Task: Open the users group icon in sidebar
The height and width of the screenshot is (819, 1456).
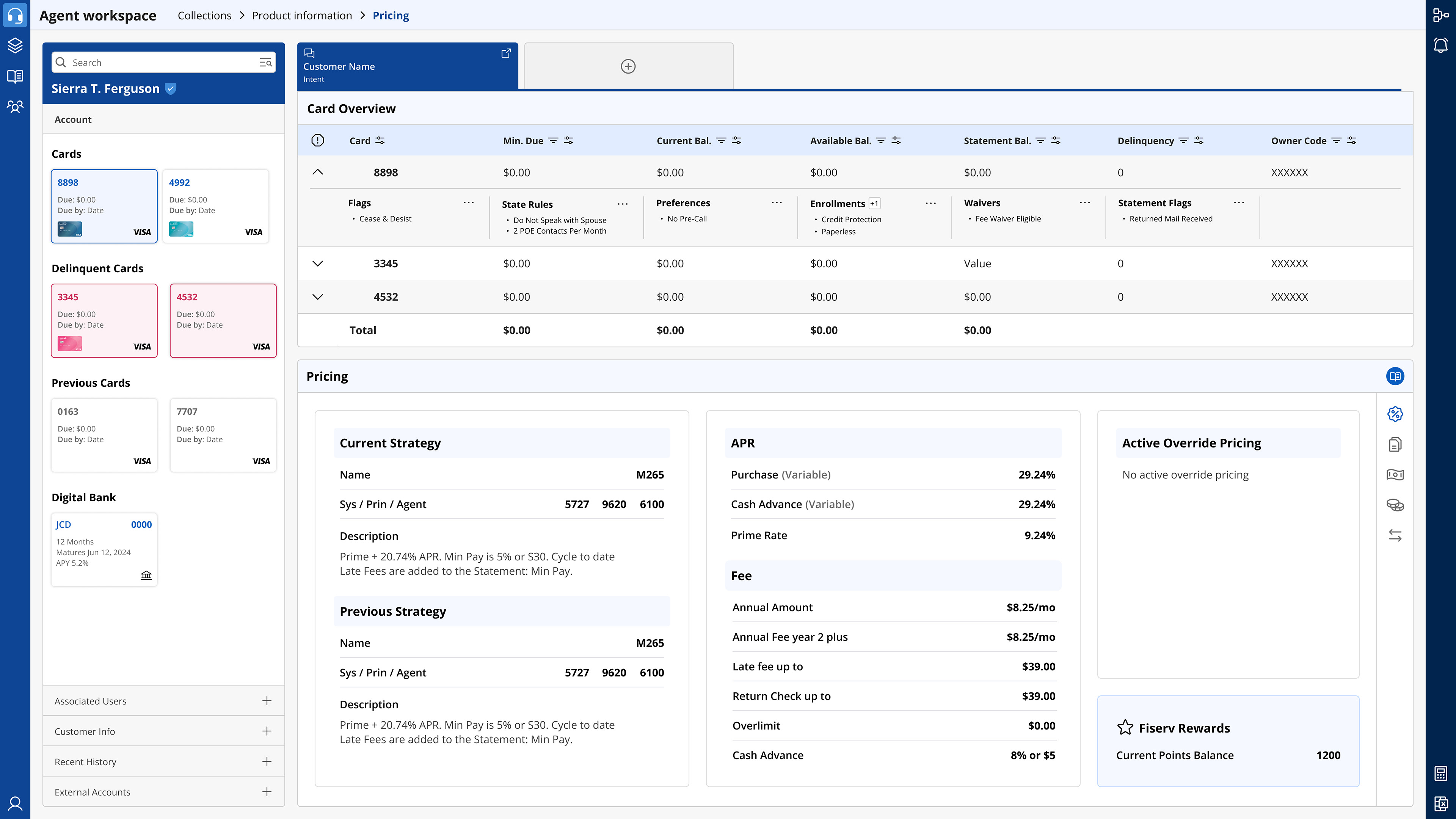Action: 15,106
